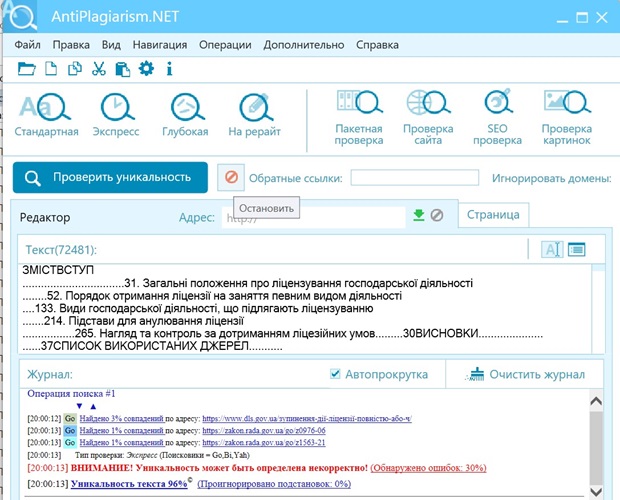This screenshot has height=500, width=620.
Task: Click the info 'i' toolbar icon
Action: click(x=169, y=69)
